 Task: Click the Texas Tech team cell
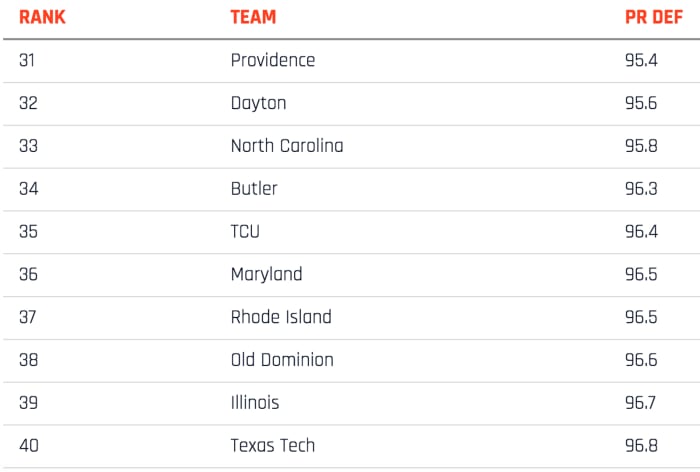[x=273, y=446]
